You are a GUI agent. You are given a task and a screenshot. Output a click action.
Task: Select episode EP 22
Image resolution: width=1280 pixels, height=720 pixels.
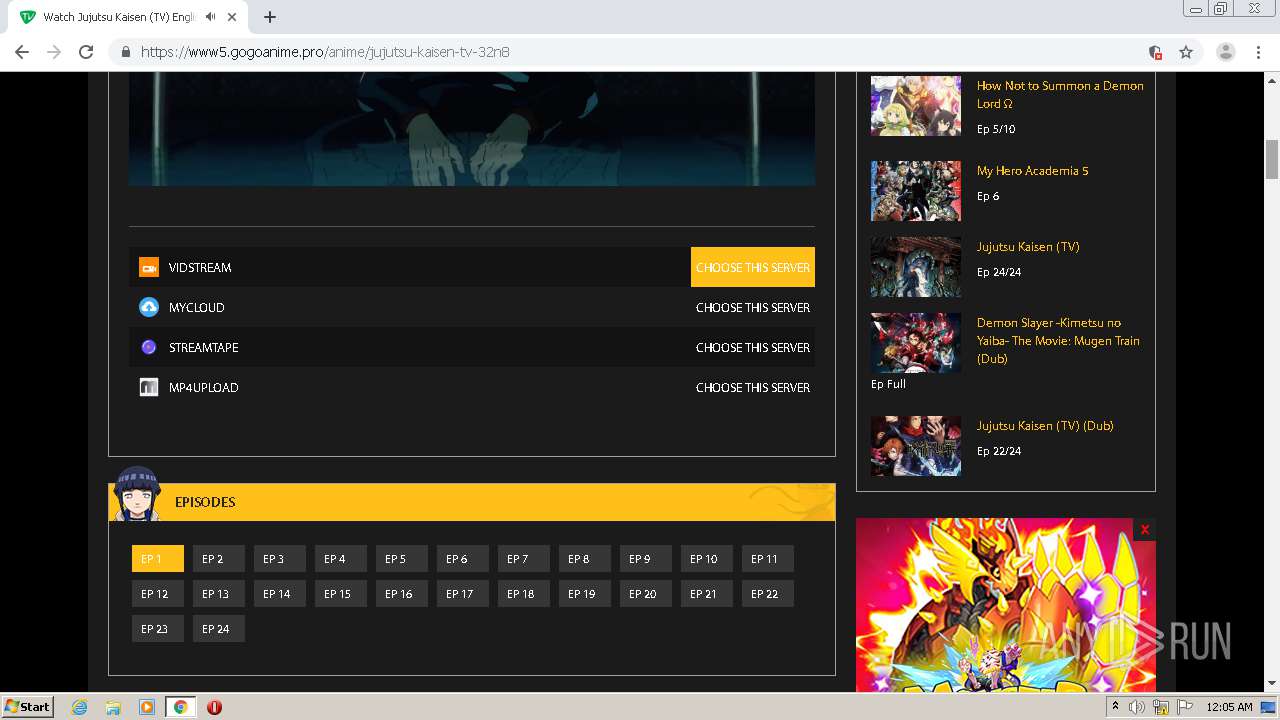click(768, 594)
